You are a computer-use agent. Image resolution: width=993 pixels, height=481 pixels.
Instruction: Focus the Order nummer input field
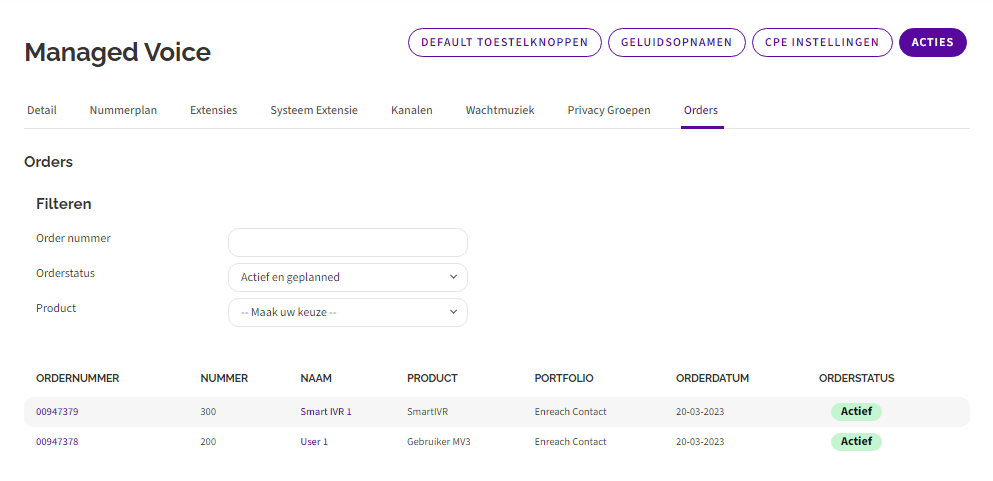pyautogui.click(x=347, y=242)
